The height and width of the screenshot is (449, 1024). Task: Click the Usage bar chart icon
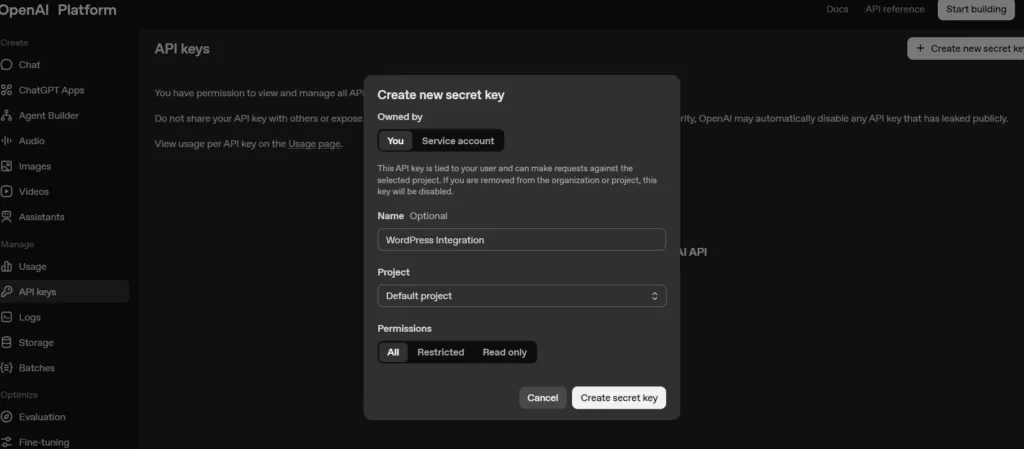(x=7, y=266)
